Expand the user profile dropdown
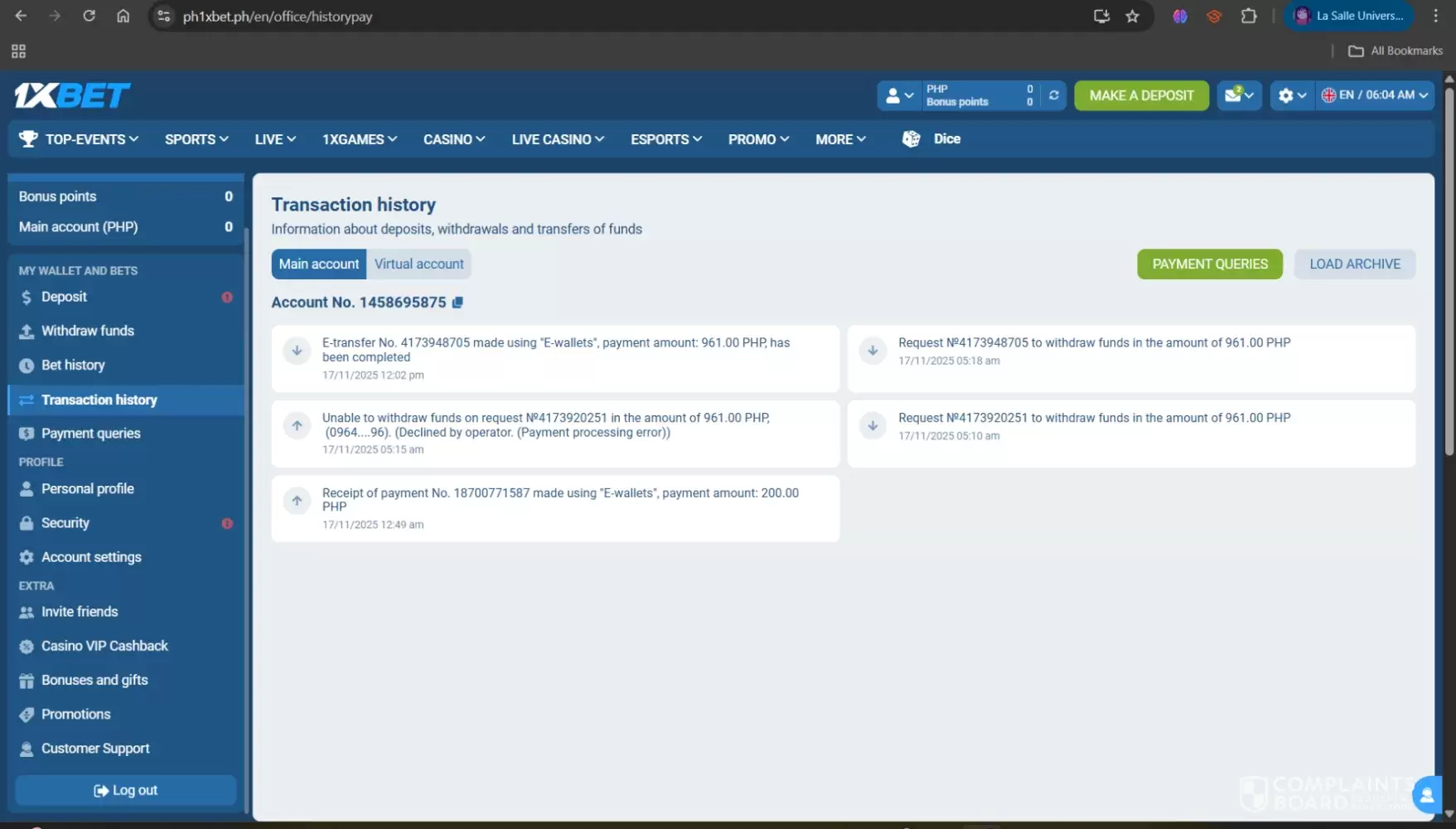The width and height of the screenshot is (1456, 829). [x=899, y=95]
